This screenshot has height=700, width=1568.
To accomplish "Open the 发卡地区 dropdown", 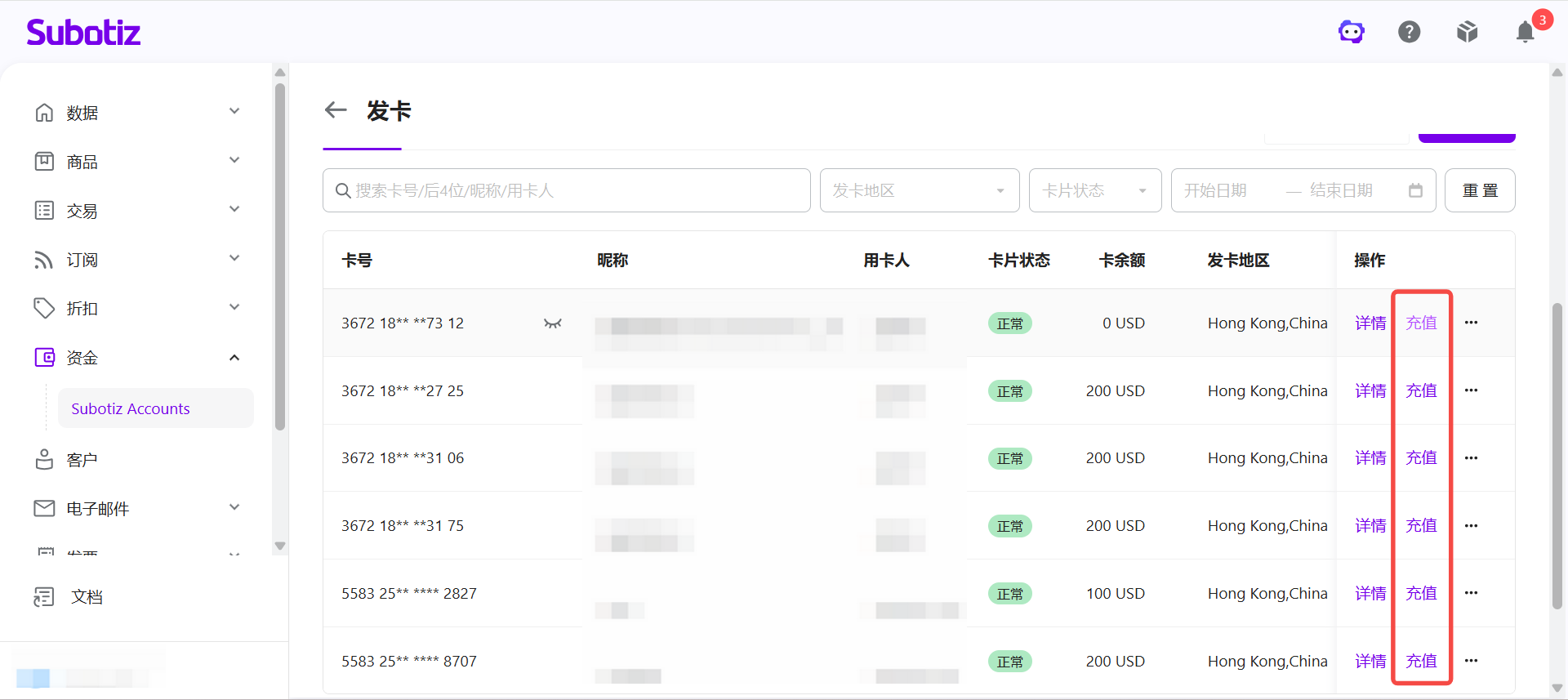I will [920, 190].
